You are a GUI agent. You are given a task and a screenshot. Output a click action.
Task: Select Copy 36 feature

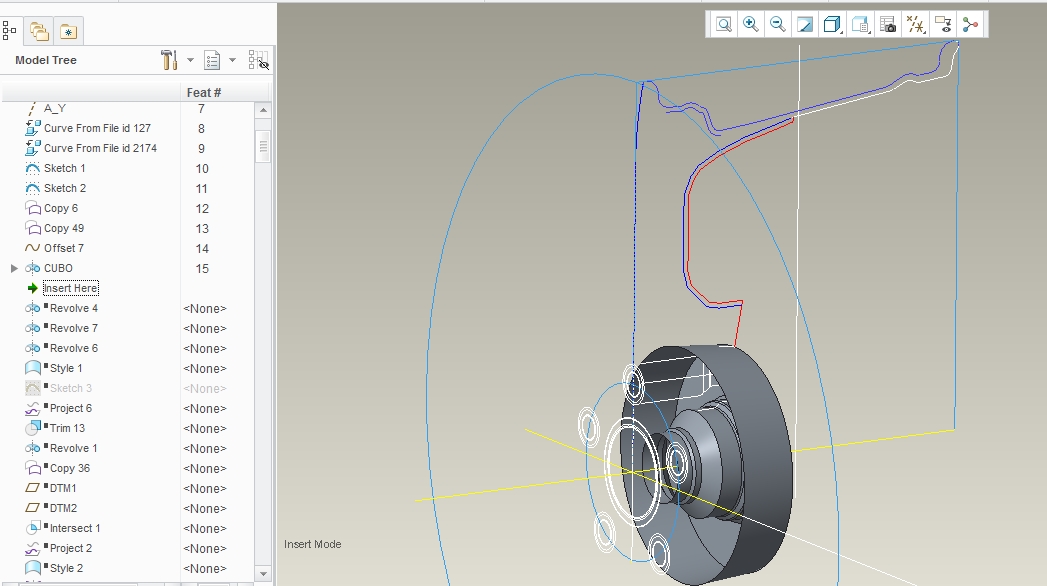tap(69, 469)
